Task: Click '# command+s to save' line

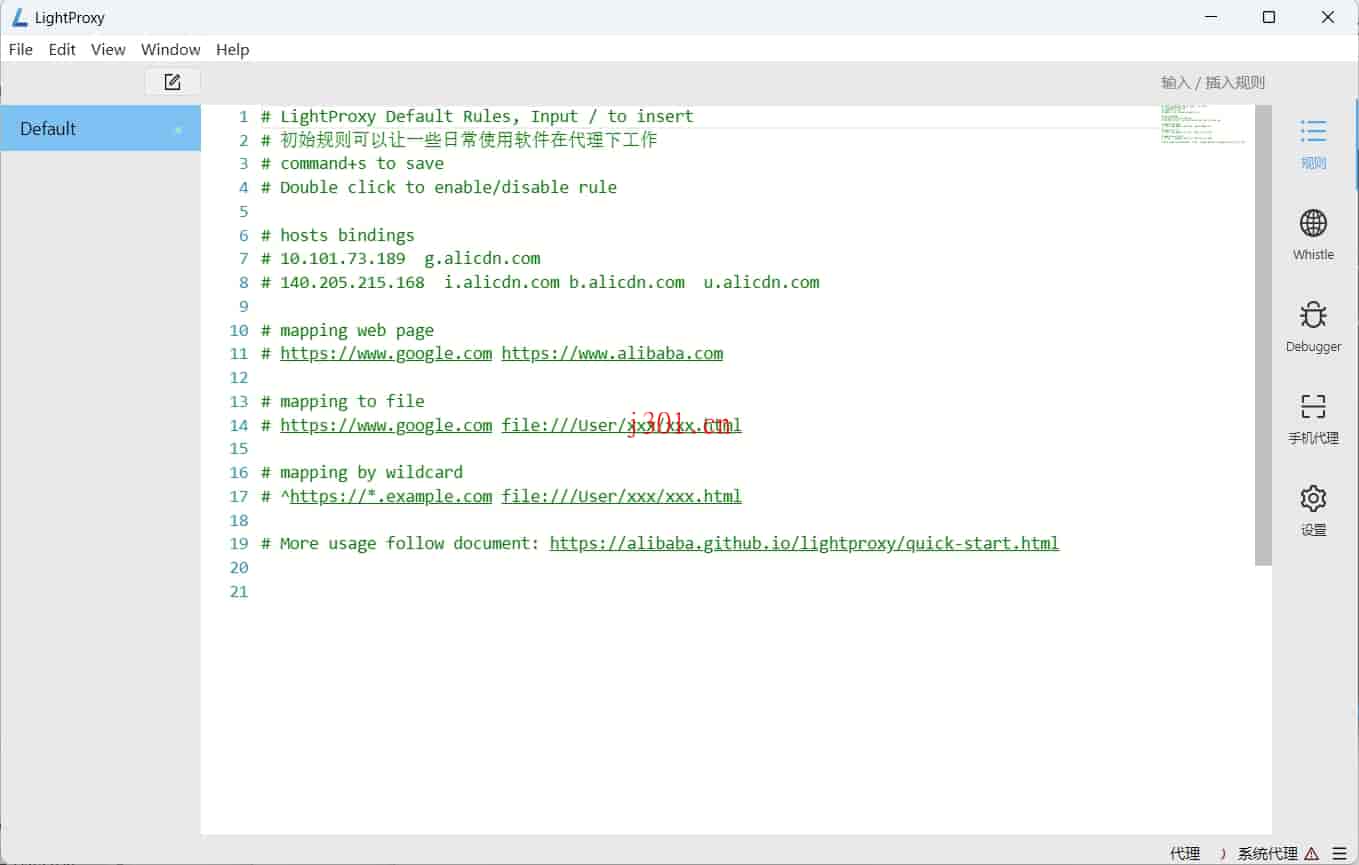Action: [352, 163]
